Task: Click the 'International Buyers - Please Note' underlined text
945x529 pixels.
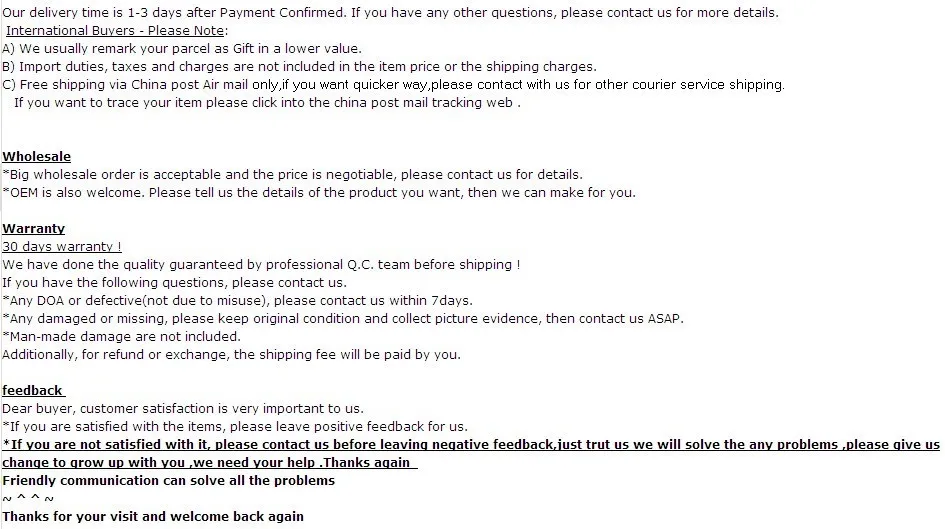Action: (x=115, y=31)
